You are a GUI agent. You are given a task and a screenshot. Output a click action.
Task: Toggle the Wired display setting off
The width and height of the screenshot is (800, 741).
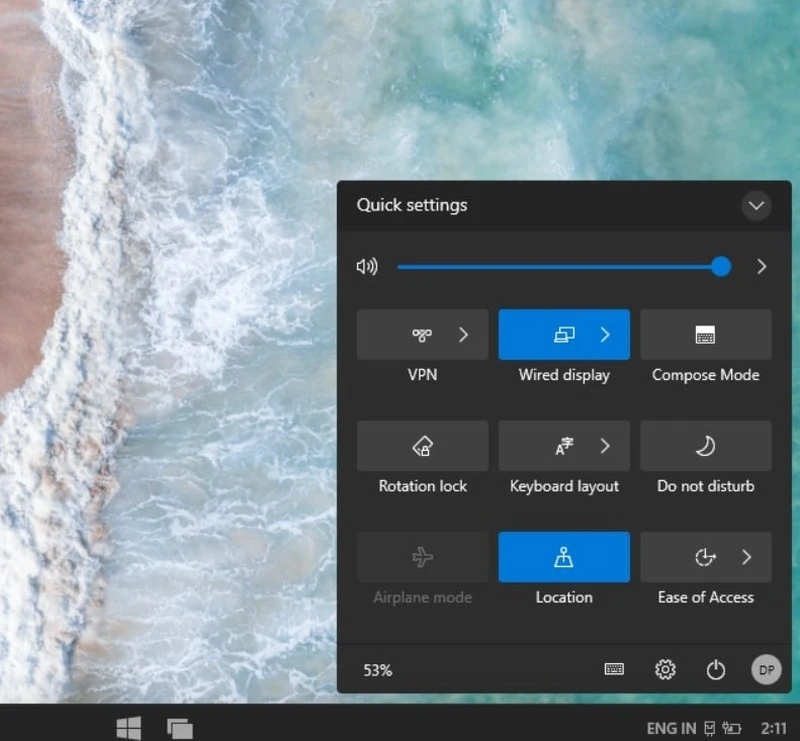pyautogui.click(x=555, y=334)
